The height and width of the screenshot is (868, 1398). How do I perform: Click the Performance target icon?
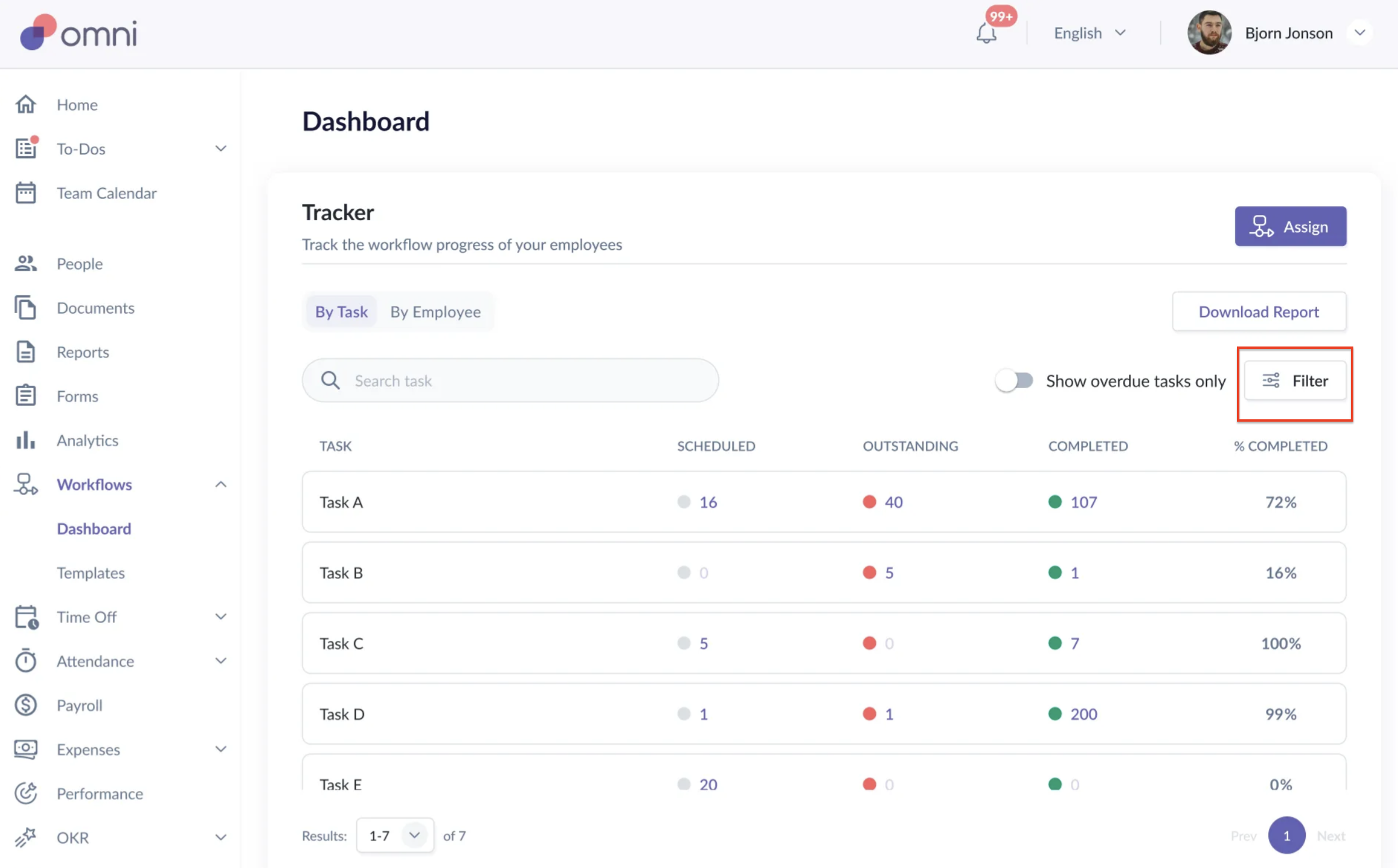(x=26, y=793)
